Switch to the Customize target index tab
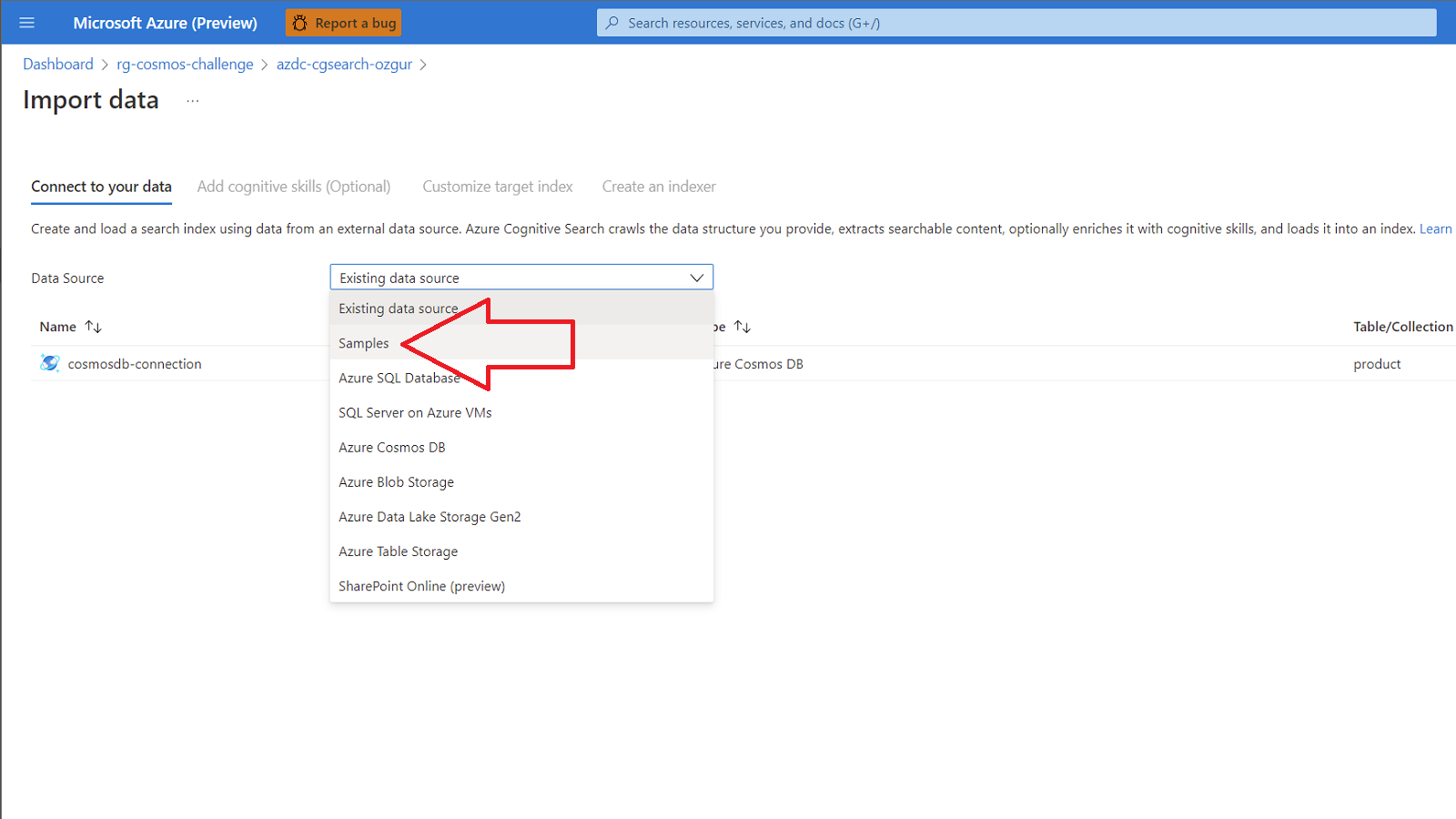Screen dimensions: 1456x819 point(497,186)
